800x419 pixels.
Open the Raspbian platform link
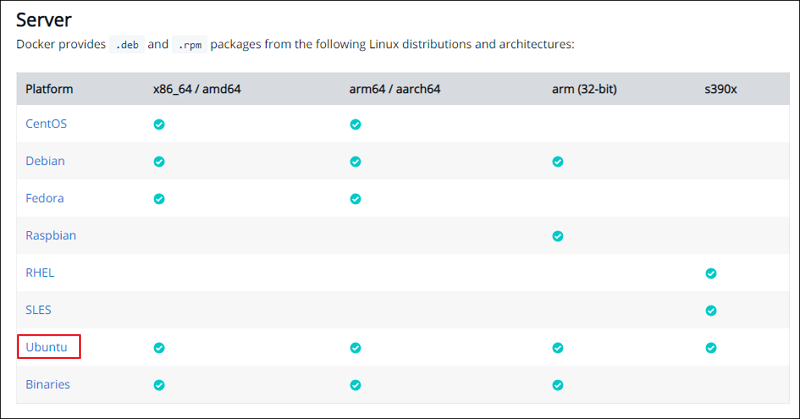[x=51, y=236]
